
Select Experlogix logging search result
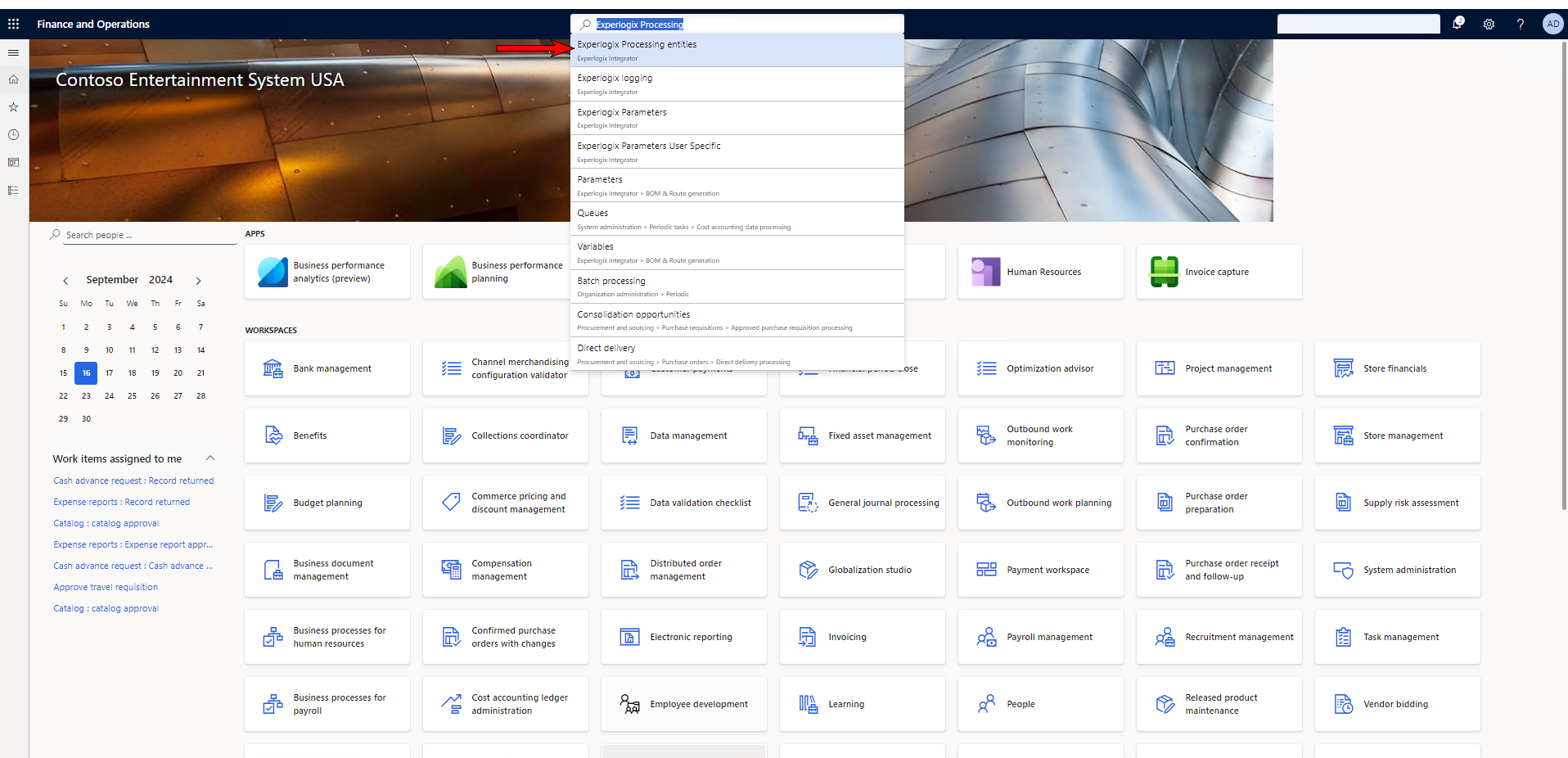pos(737,84)
